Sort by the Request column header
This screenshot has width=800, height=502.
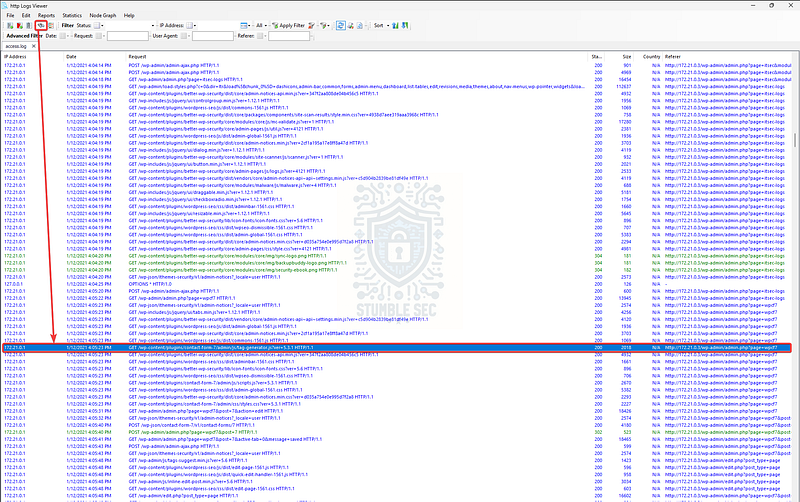point(357,57)
